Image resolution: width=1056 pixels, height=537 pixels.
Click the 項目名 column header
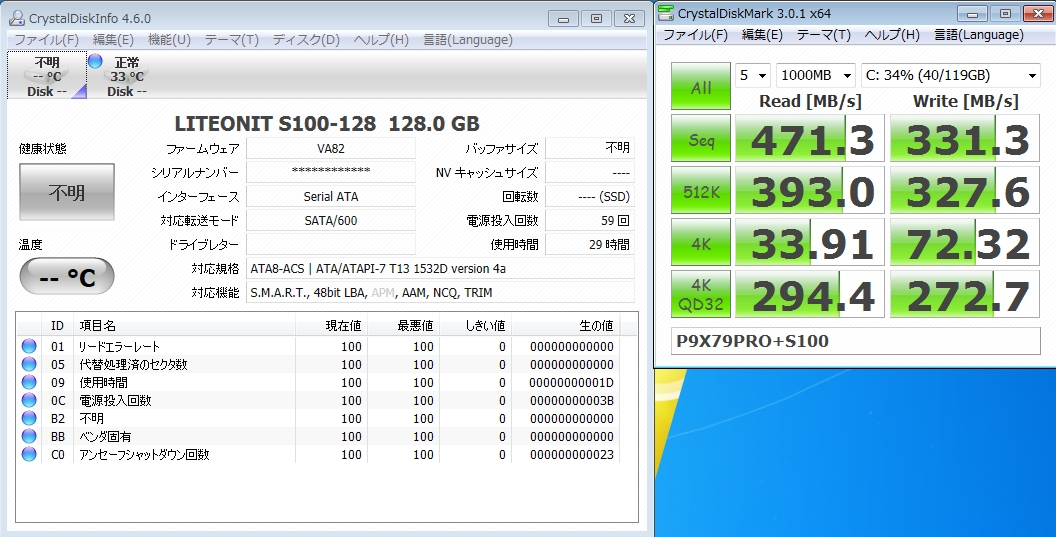(185, 326)
